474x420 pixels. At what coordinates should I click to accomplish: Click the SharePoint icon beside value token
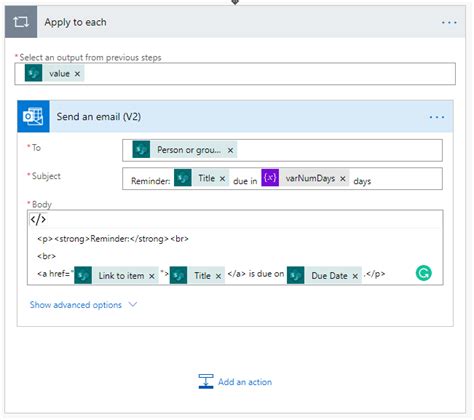coord(34,73)
